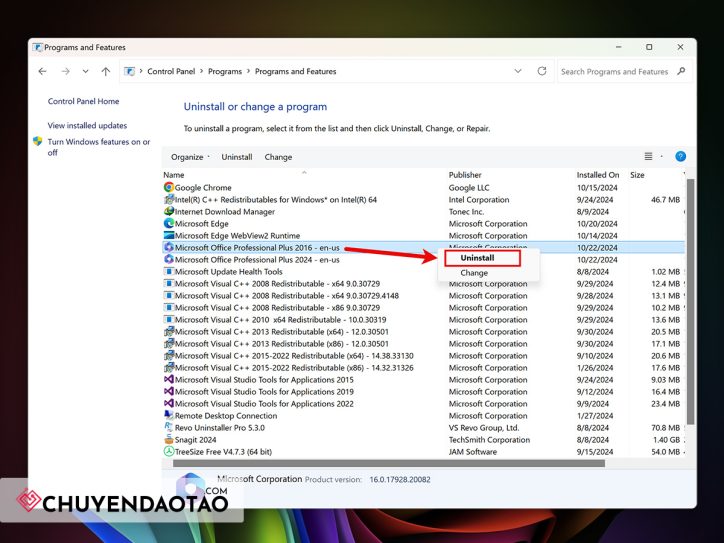724x543 pixels.
Task: Select Microsoft Visual C++ 2008 Redistributable - x86 9.0.30729
Action: (x=423, y=308)
